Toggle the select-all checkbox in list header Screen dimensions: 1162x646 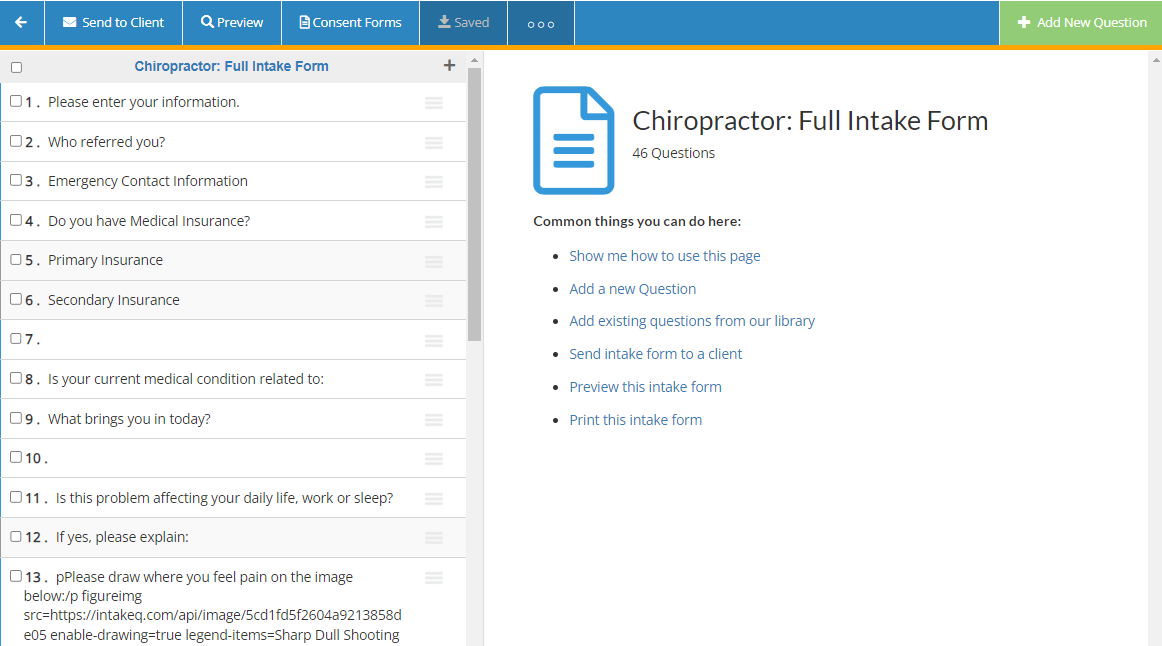click(16, 68)
